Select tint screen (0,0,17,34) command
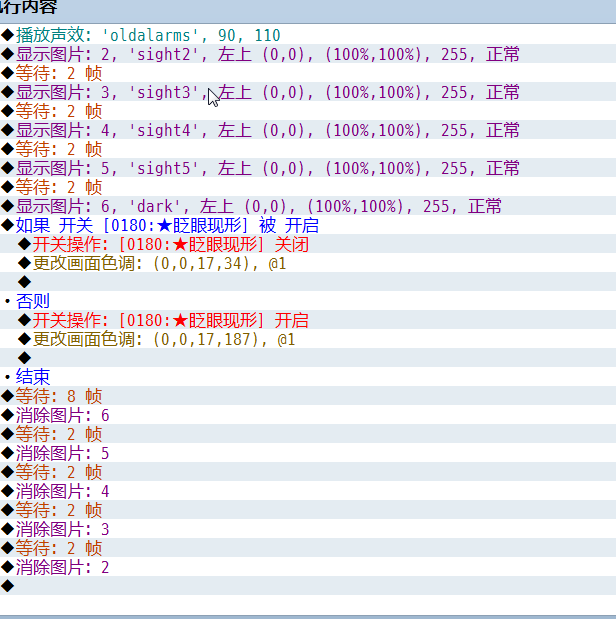 tap(308, 263)
